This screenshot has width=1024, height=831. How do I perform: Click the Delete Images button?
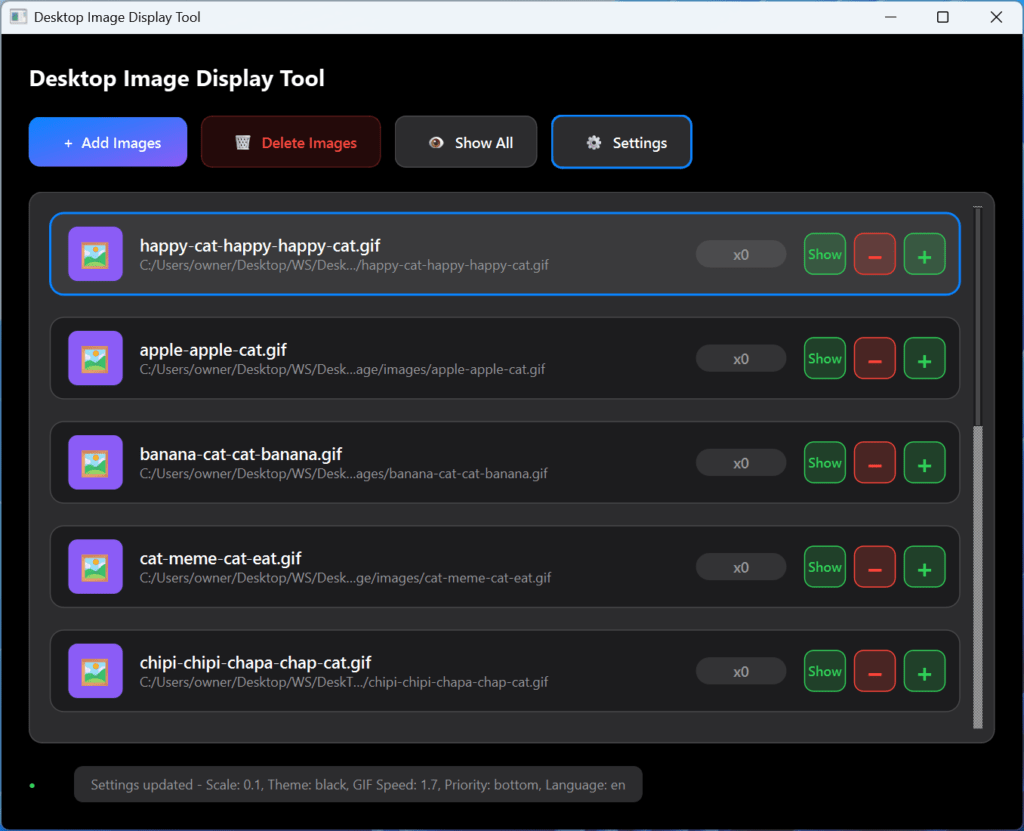[x=291, y=142]
